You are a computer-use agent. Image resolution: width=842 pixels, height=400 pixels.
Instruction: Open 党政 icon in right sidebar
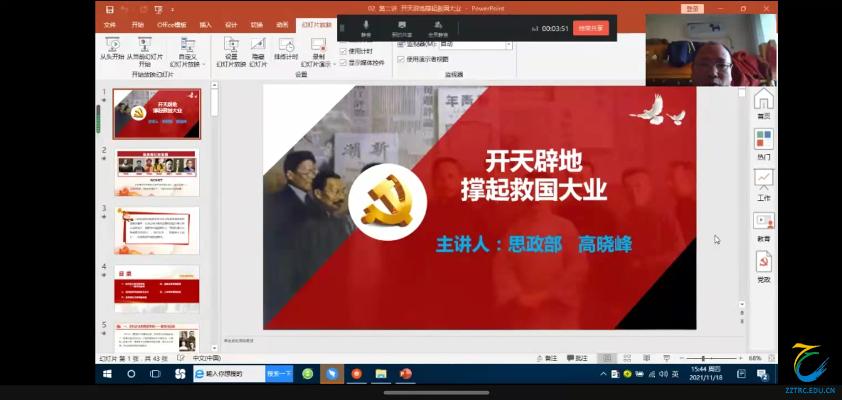[763, 265]
